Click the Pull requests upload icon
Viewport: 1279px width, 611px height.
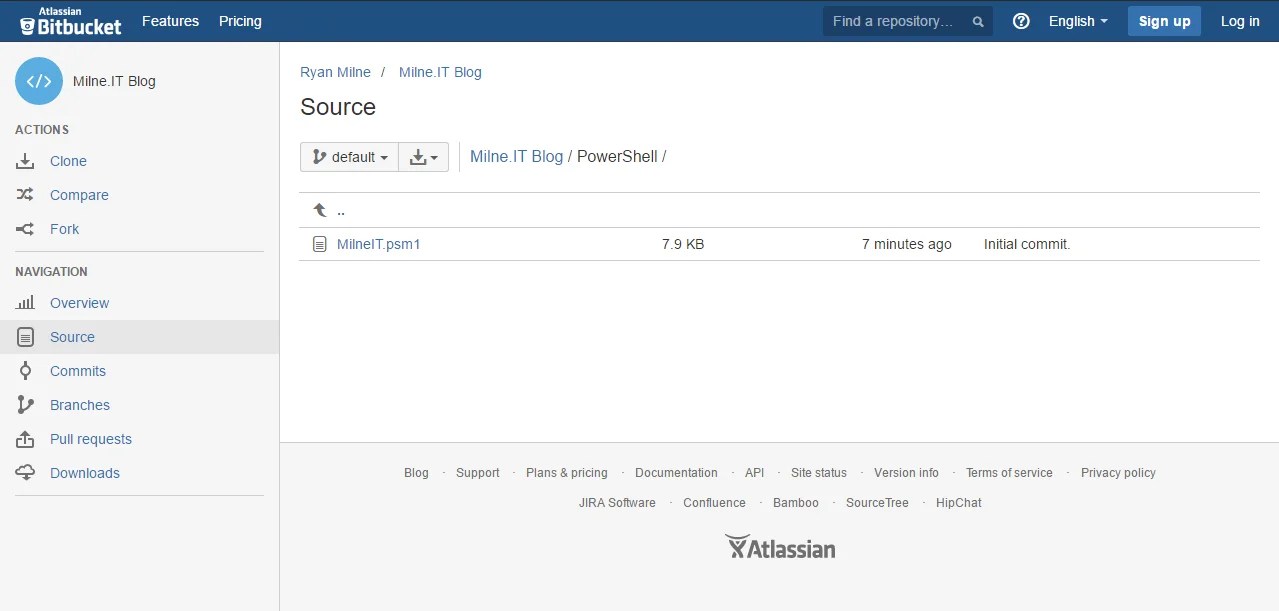tap(26, 439)
